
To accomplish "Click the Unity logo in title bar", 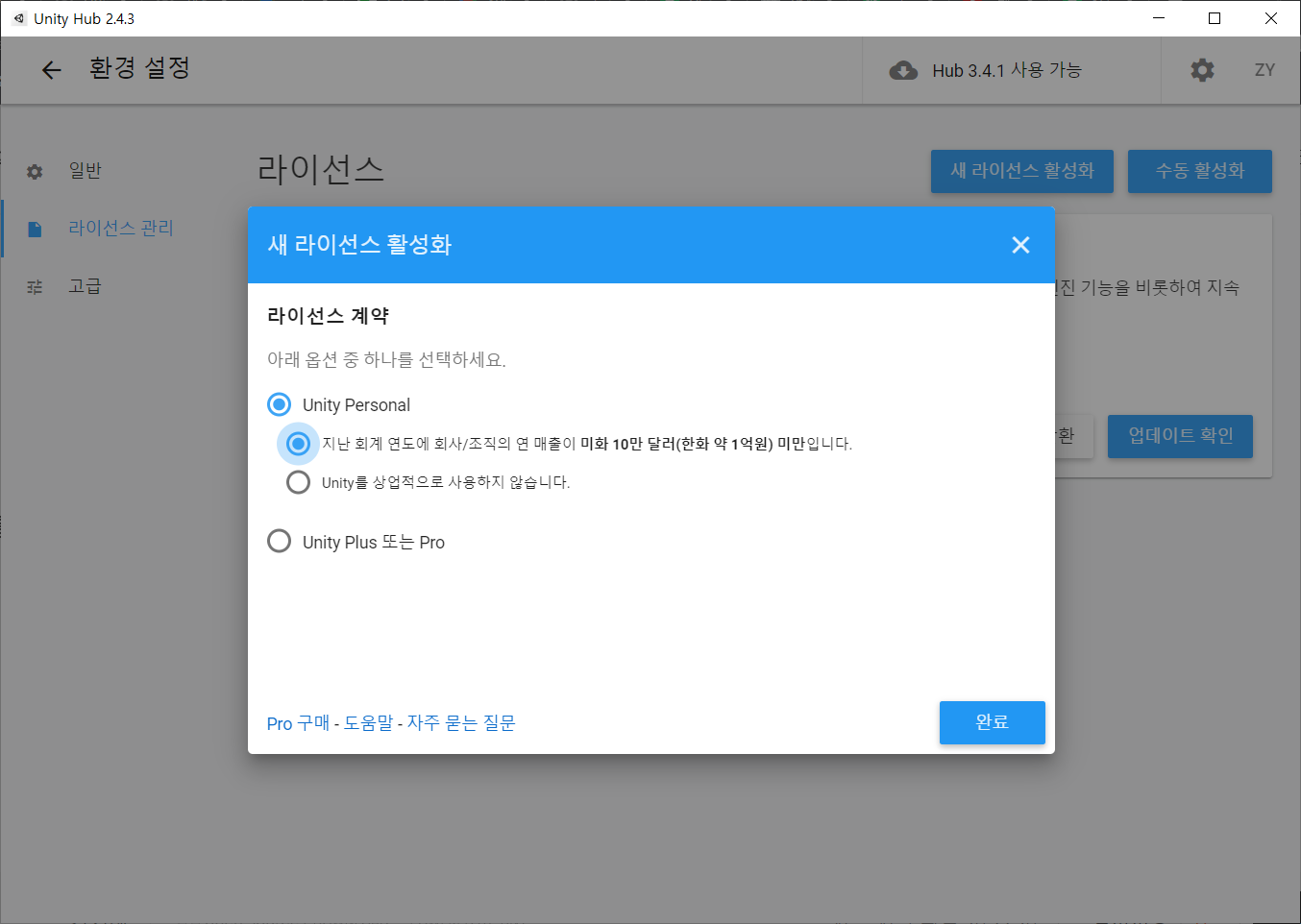I will coord(18,18).
